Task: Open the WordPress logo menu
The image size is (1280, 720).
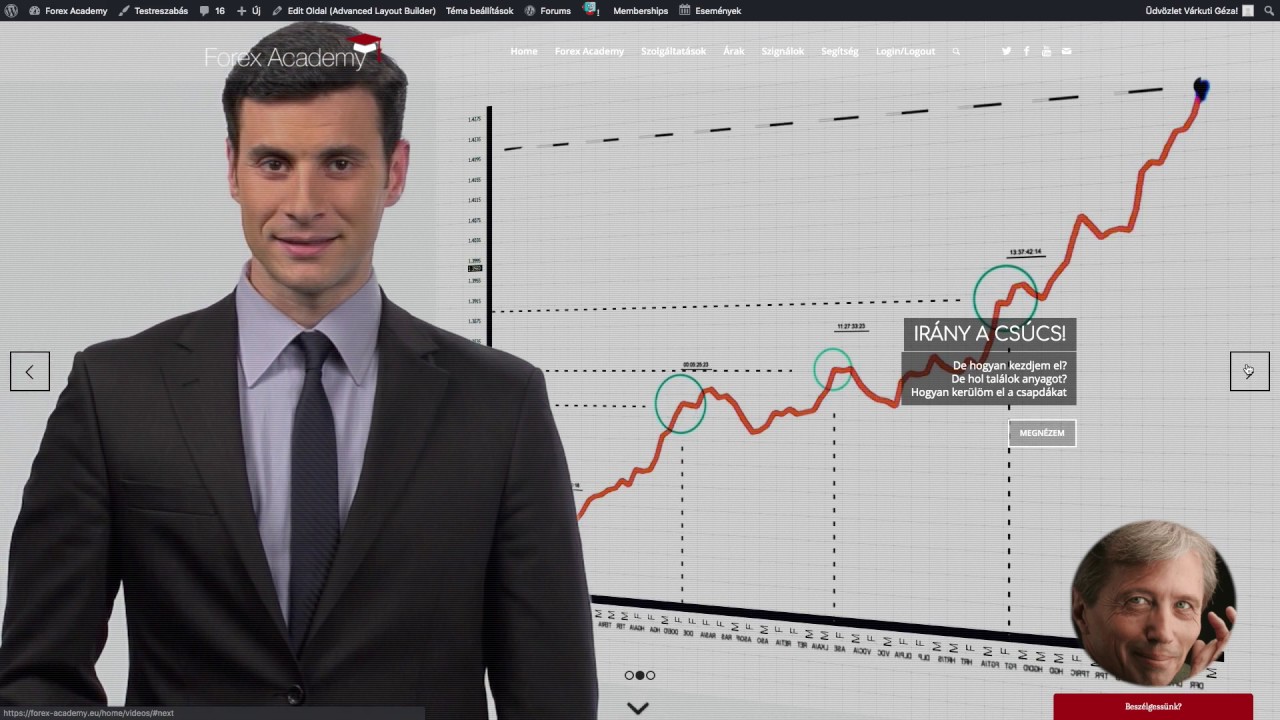Action: pyautogui.click(x=11, y=11)
